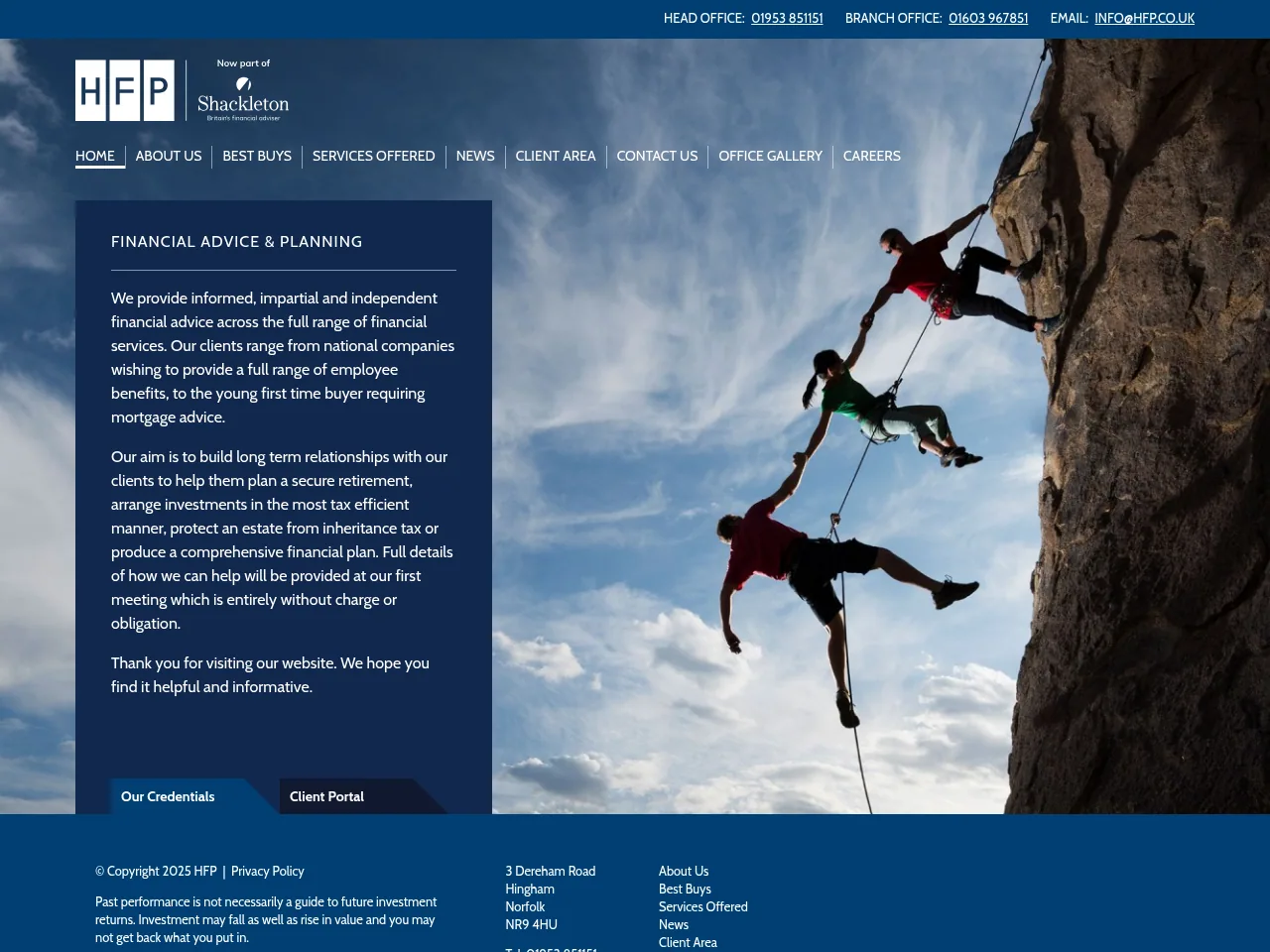View the OFFICE GALLERY
Image resolution: width=1270 pixels, height=952 pixels.
pyautogui.click(x=770, y=156)
